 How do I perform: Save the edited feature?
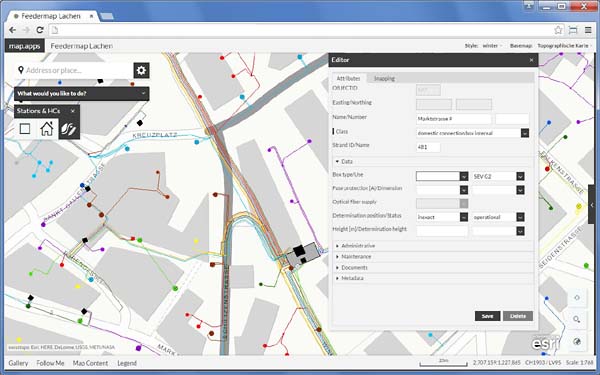coord(487,316)
